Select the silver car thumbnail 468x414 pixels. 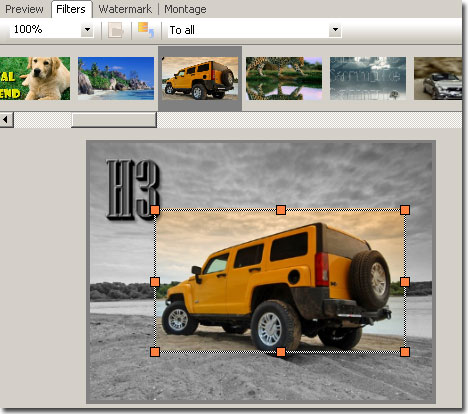(438, 78)
